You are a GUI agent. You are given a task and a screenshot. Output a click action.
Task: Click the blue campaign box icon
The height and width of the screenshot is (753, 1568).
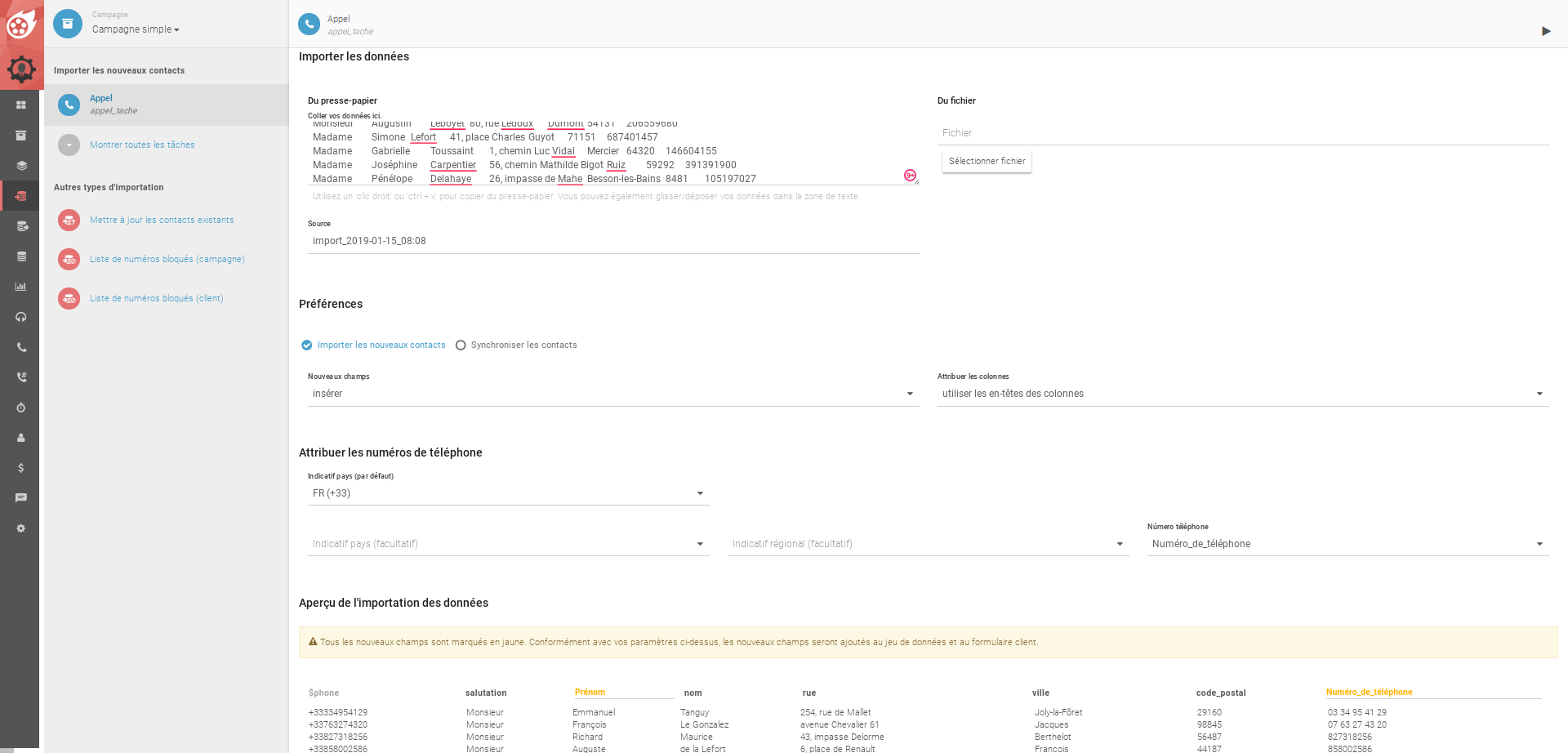click(68, 24)
